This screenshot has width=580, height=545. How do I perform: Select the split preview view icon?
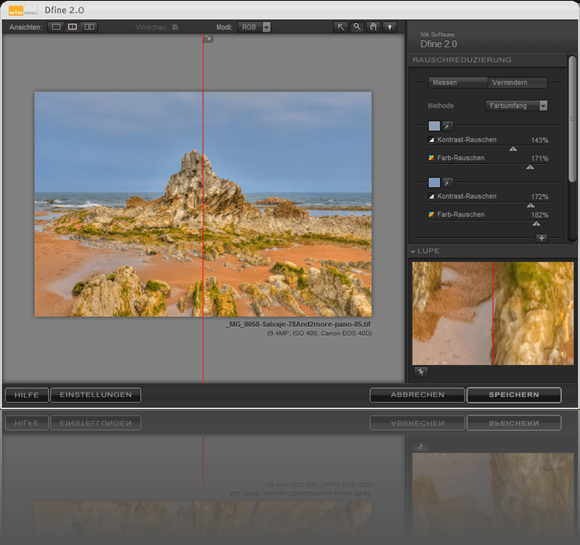coord(72,27)
